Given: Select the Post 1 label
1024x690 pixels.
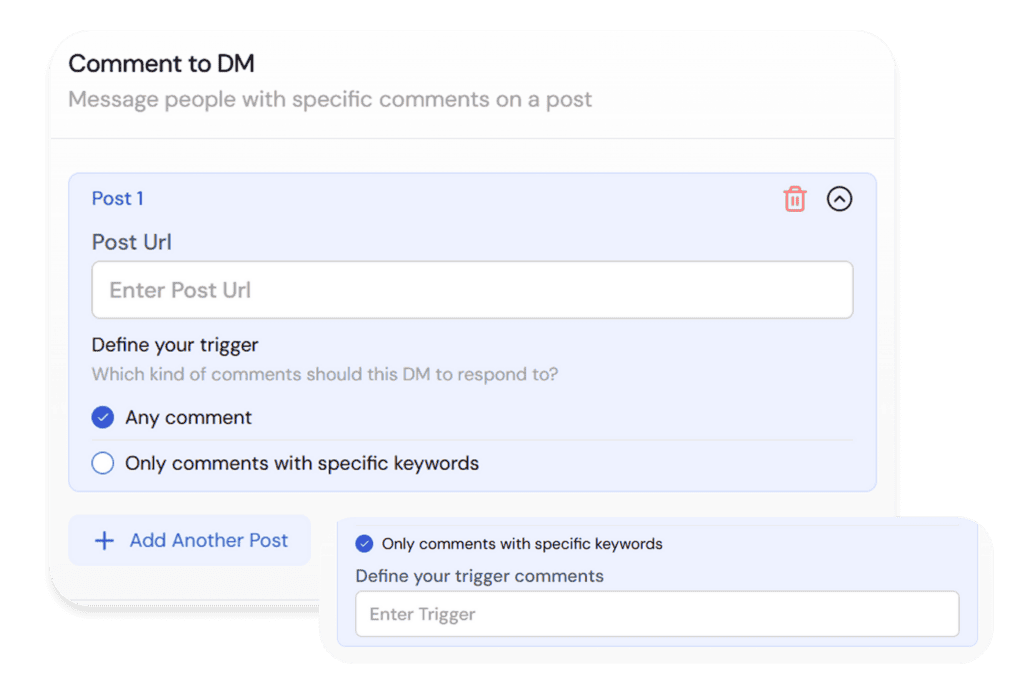Looking at the screenshot, I should click(117, 199).
